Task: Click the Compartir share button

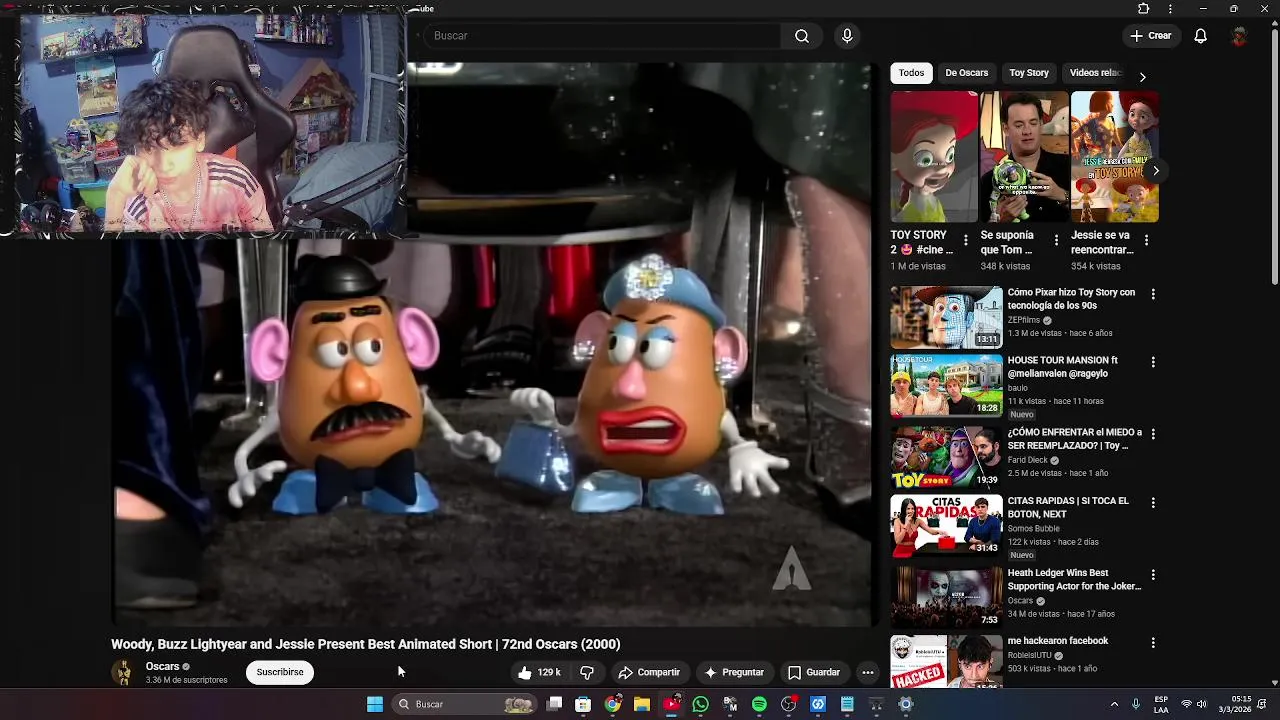Action: click(649, 673)
